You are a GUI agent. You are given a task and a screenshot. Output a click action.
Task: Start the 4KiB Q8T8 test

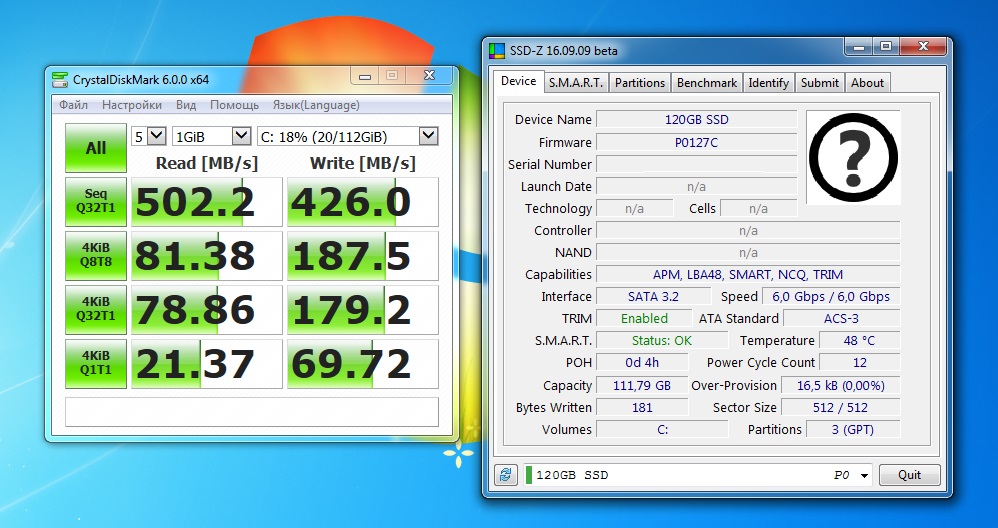(95, 256)
